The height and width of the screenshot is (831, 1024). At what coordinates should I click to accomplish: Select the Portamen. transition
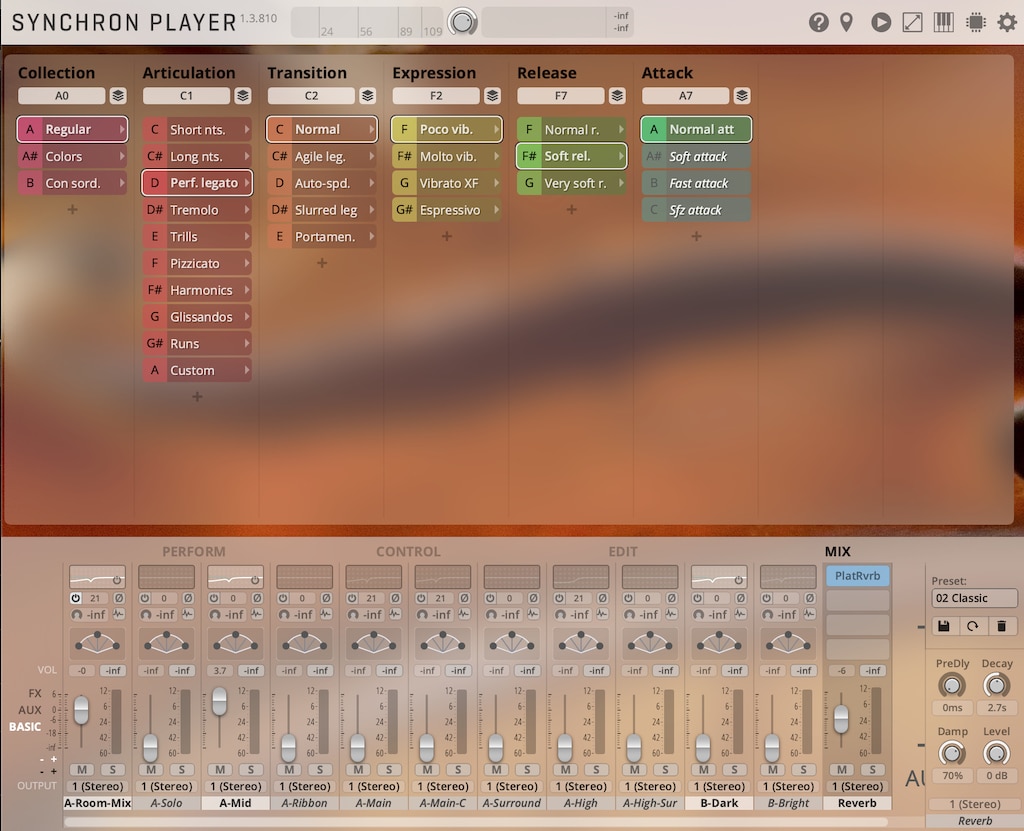tap(322, 236)
